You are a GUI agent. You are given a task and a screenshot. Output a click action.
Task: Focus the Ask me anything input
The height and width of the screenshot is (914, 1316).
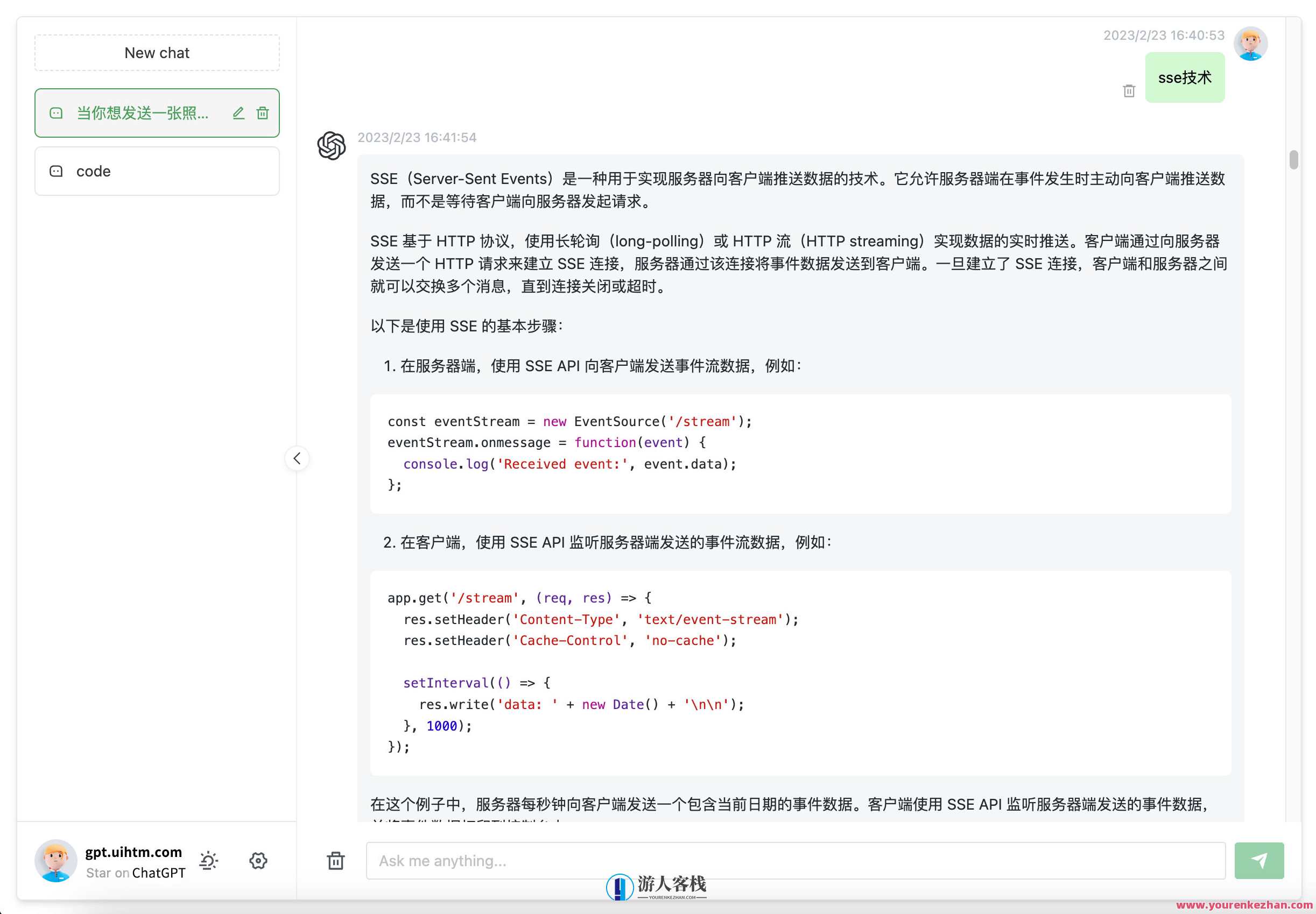tap(796, 860)
